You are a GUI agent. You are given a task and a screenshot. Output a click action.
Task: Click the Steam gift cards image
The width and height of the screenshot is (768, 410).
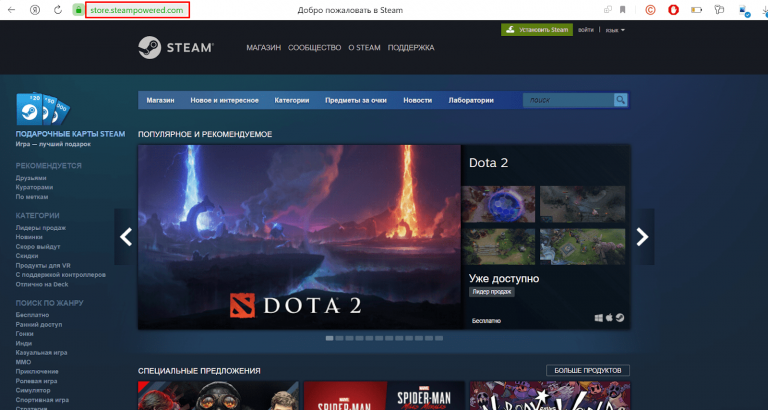click(x=43, y=109)
